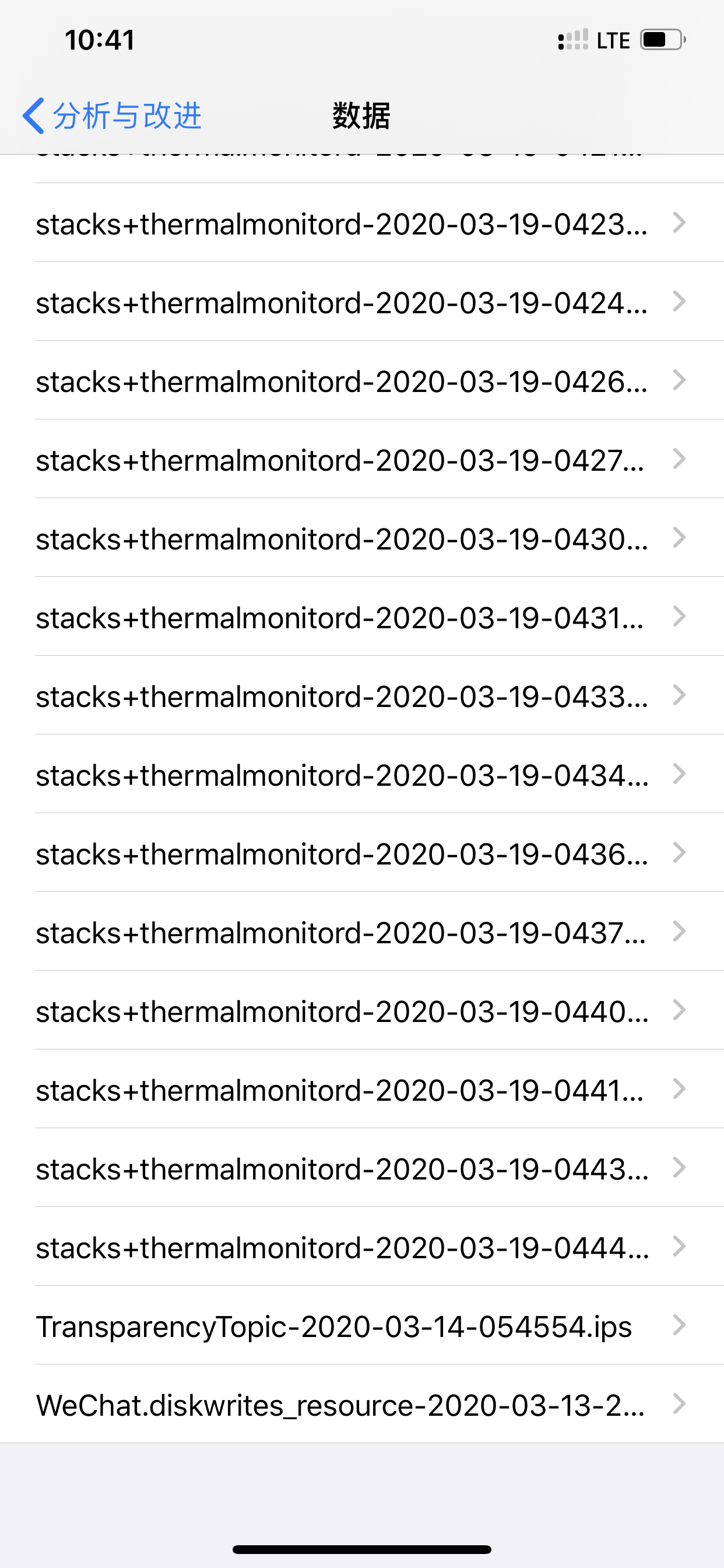Screen dimensions: 724x1568
Task: Expand chevron for thermalmonitord 0424 entry
Action: 679,302
